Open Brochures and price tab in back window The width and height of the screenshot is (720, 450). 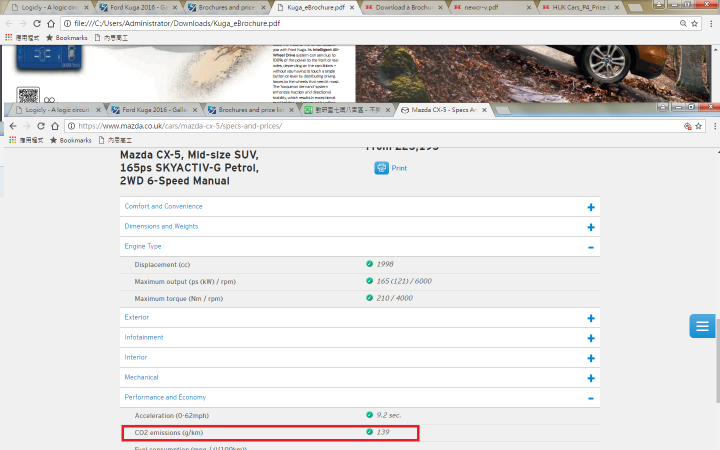coord(227,7)
